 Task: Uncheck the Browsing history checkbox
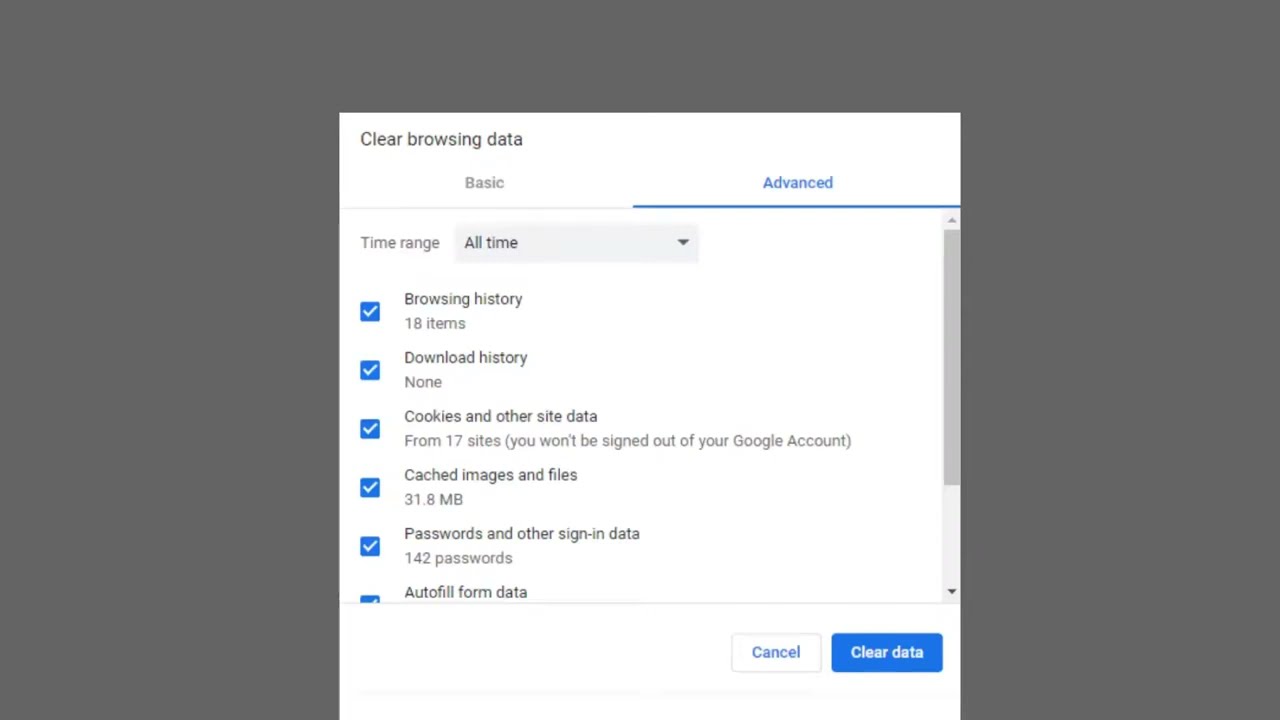pos(370,312)
